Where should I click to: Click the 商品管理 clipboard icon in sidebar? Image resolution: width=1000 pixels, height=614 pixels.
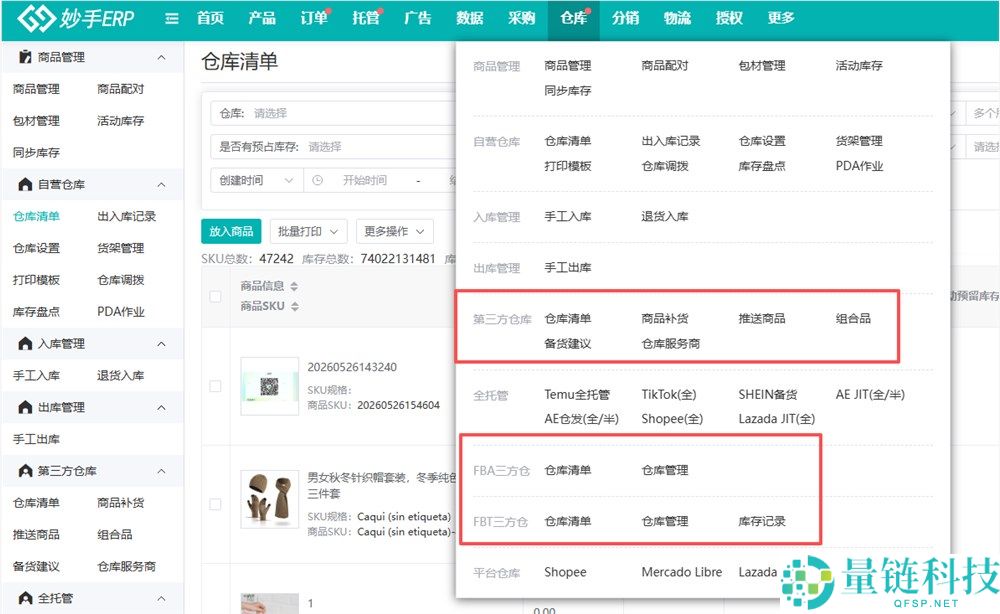pyautogui.click(x=25, y=57)
